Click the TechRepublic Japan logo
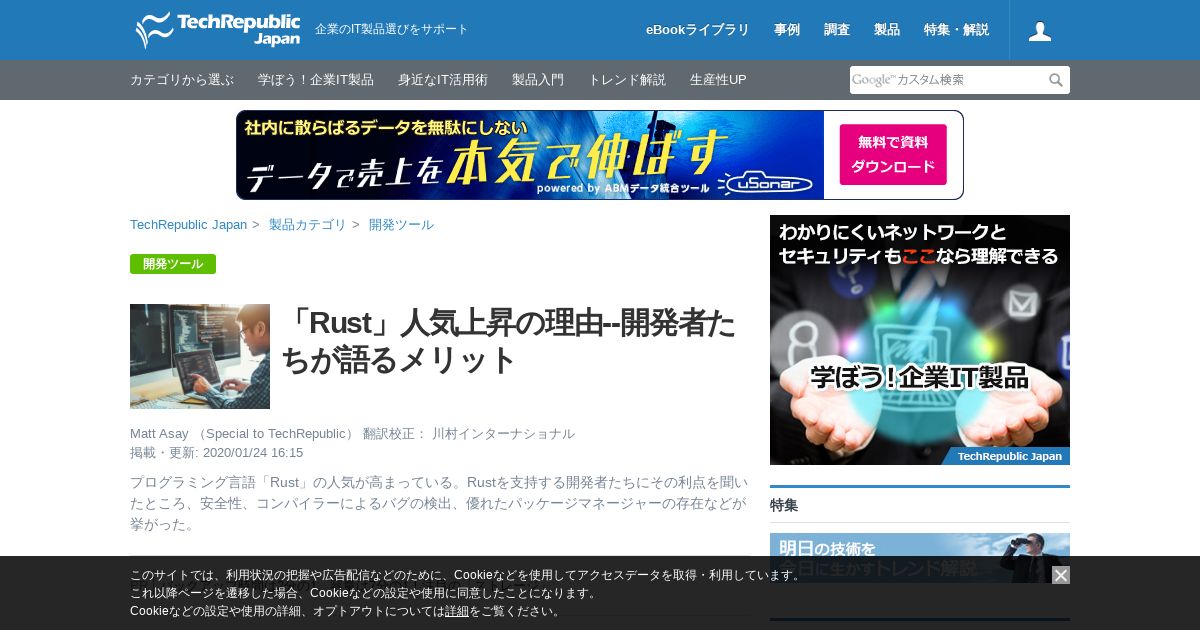This screenshot has height=630, width=1200. (218, 30)
